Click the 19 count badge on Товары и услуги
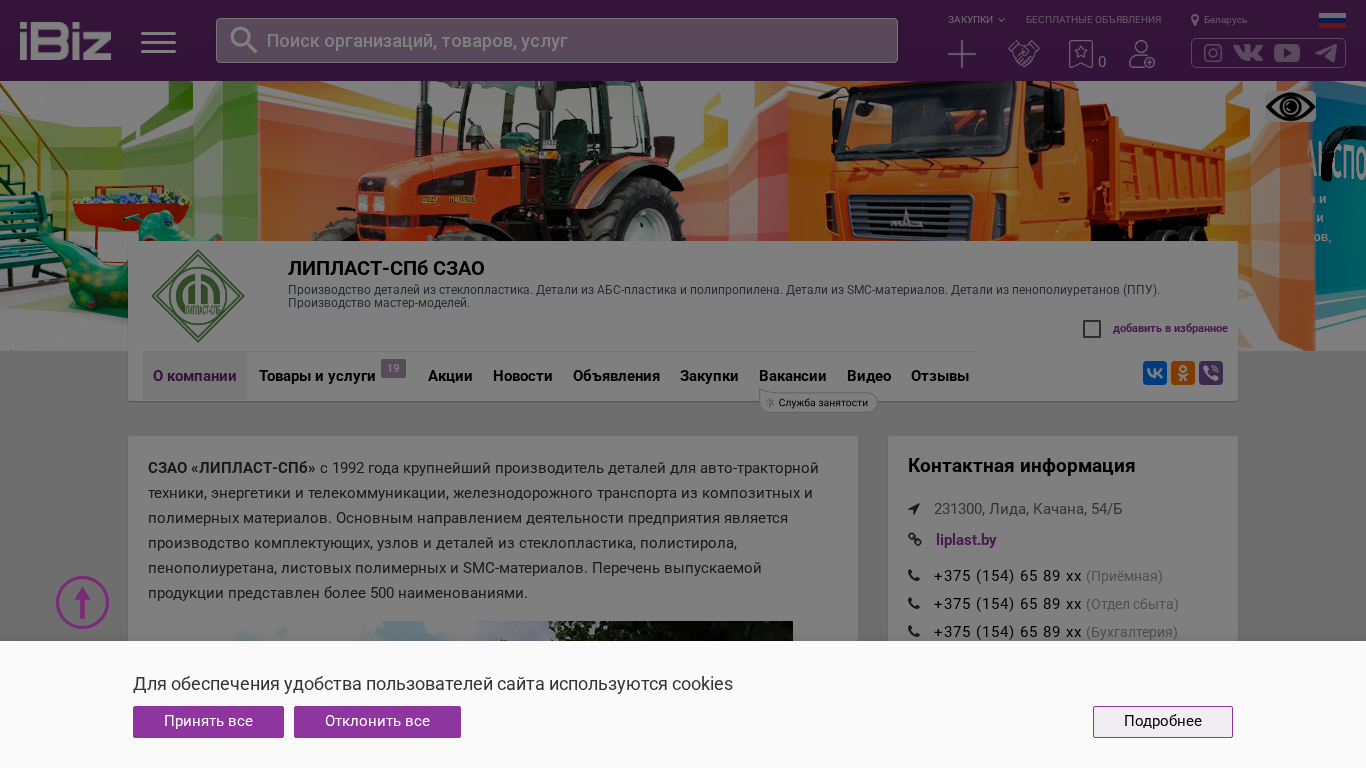 (393, 369)
